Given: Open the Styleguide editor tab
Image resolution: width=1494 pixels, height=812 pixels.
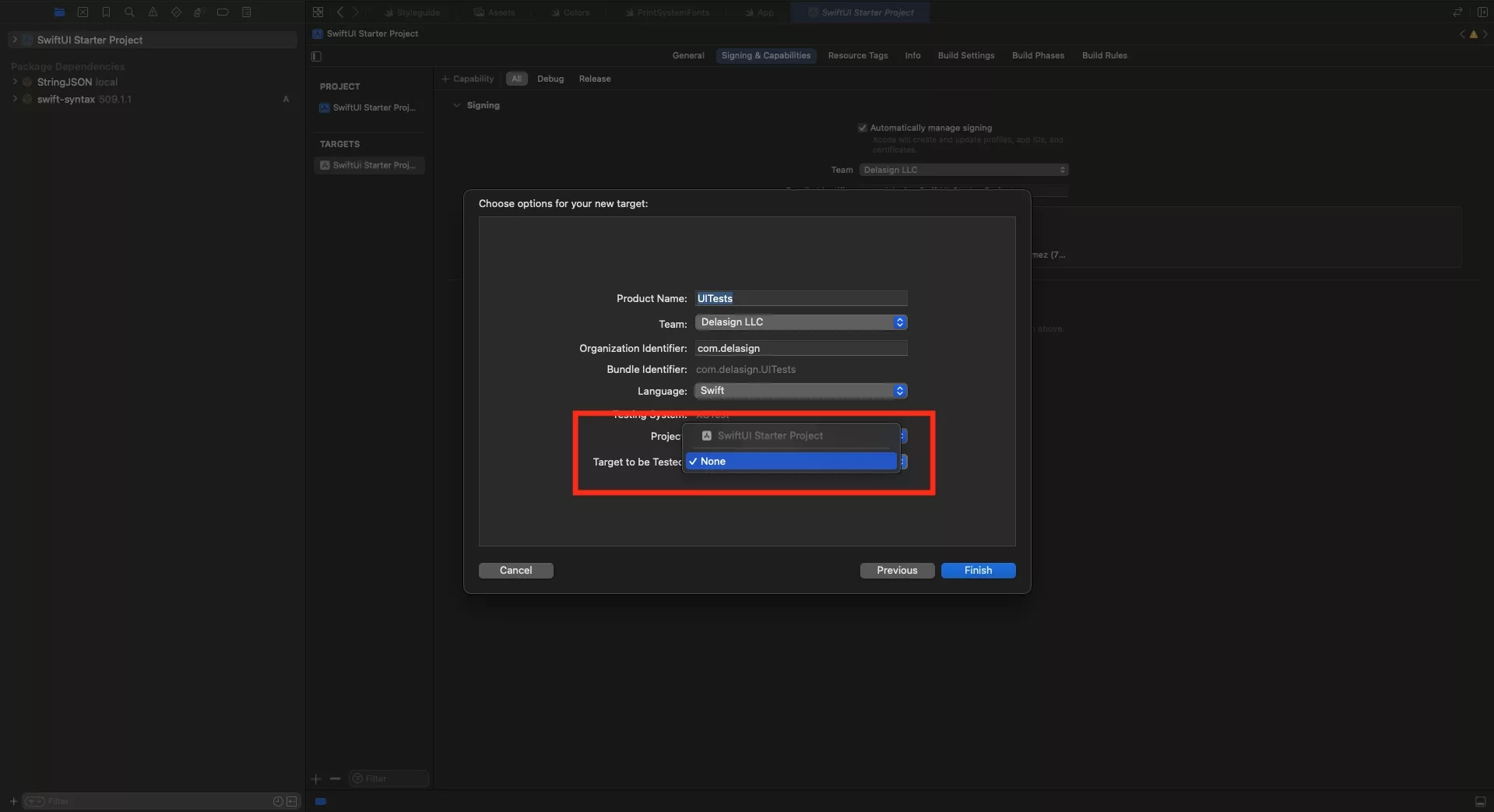Looking at the screenshot, I should 413,12.
